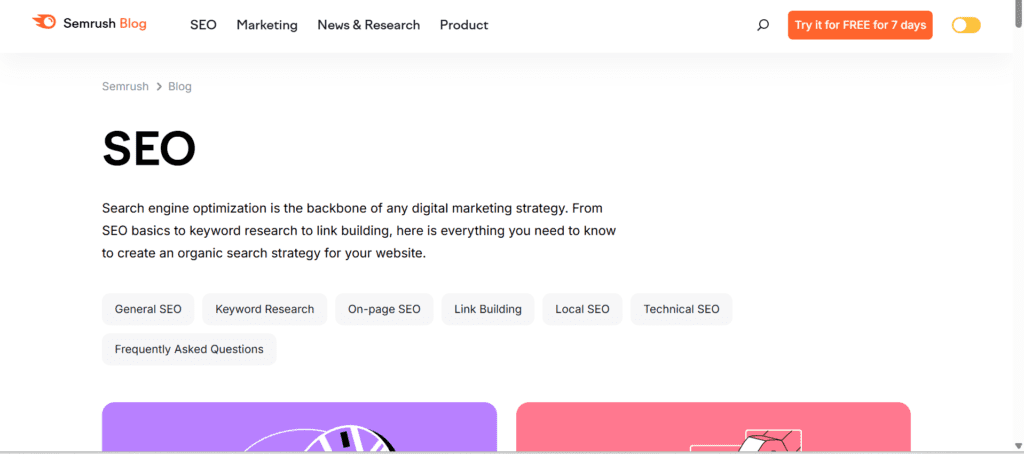The image size is (1024, 454).
Task: Open search with the magnifier icon
Action: pyautogui.click(x=763, y=25)
